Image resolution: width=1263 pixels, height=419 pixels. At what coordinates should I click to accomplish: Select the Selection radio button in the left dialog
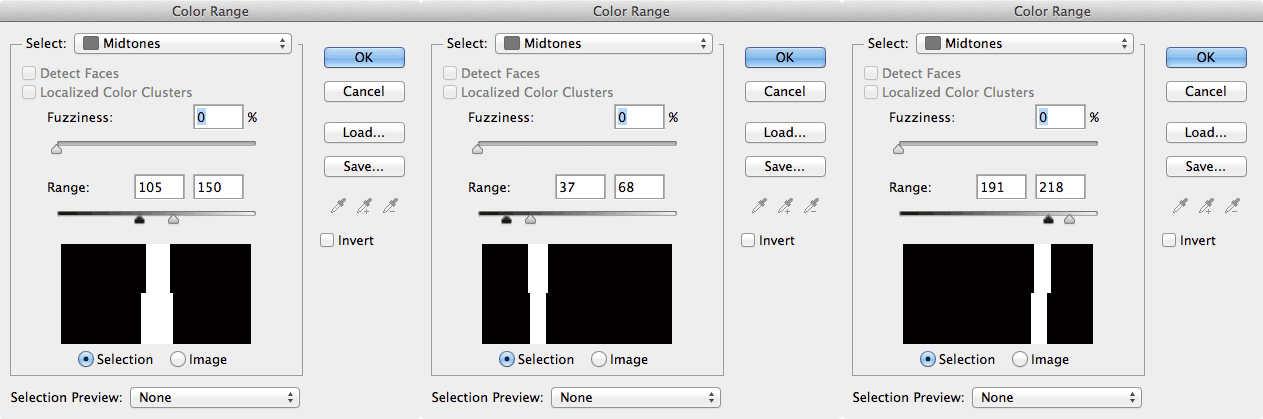[85, 359]
